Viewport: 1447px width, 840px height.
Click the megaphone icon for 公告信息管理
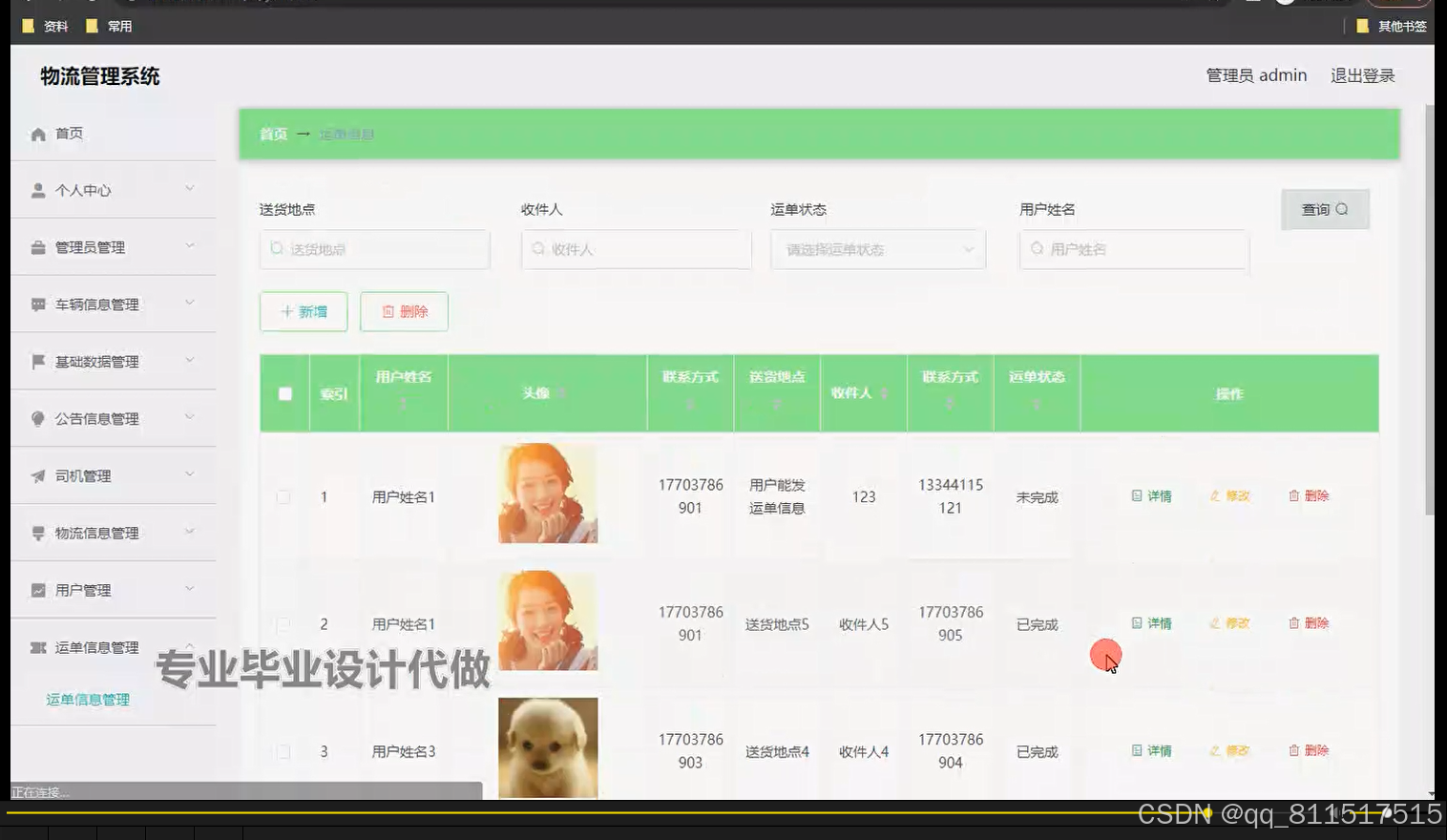[37, 418]
